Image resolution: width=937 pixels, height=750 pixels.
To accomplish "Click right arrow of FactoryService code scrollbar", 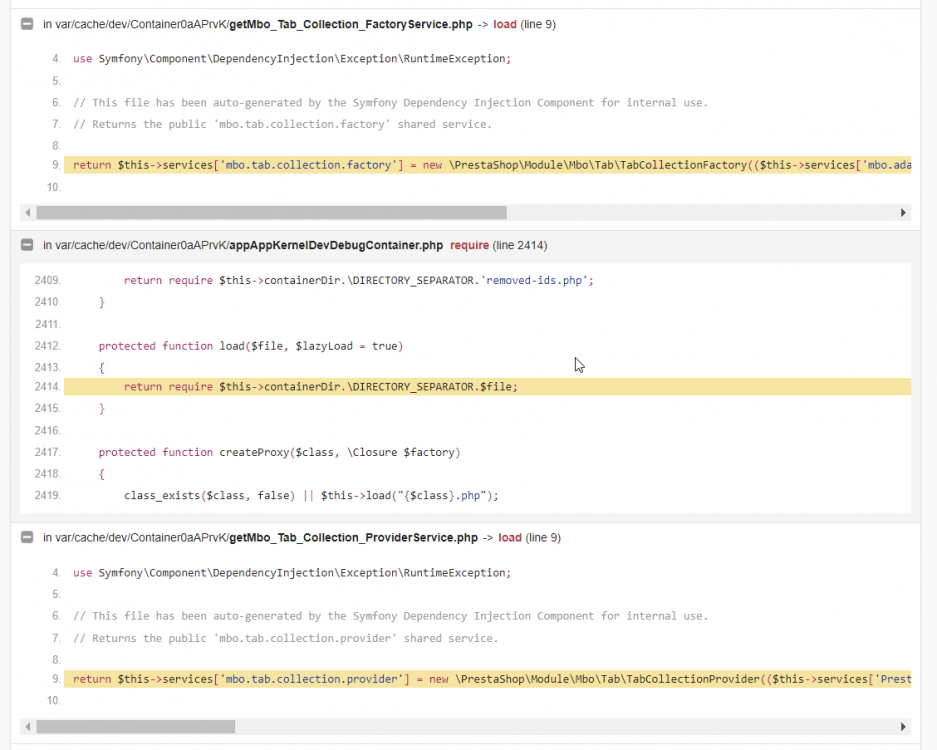I will [903, 213].
